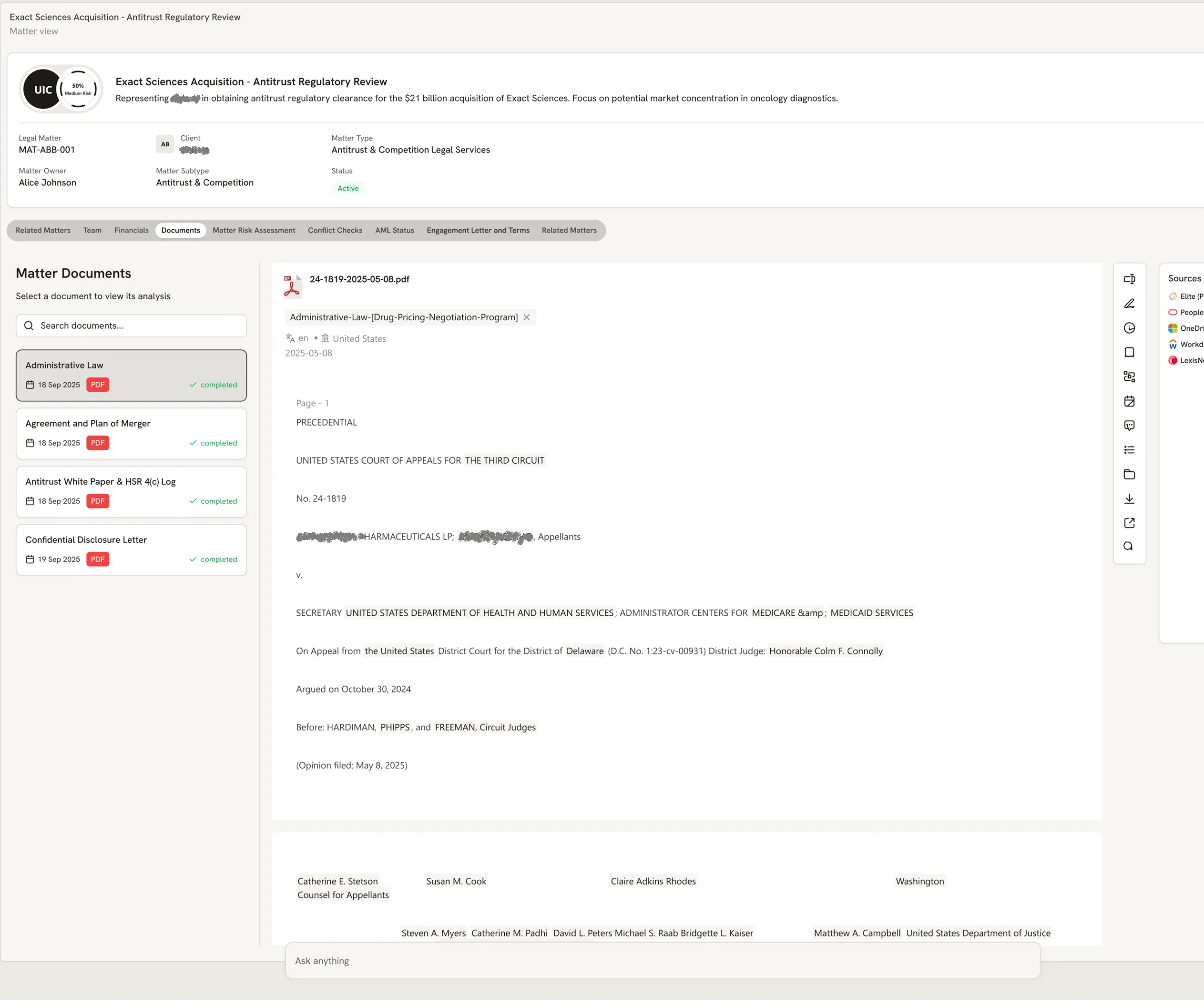Open the clock history icon

click(x=1129, y=328)
